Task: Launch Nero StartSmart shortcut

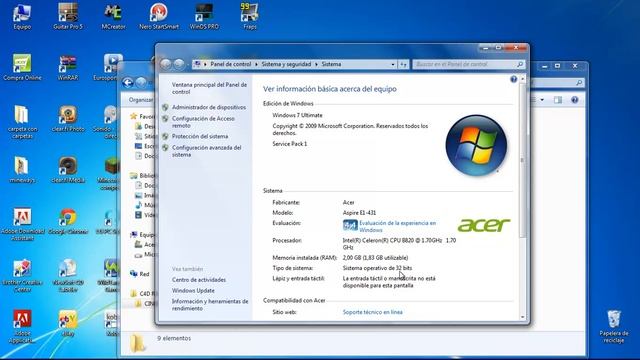Action: coord(159,17)
